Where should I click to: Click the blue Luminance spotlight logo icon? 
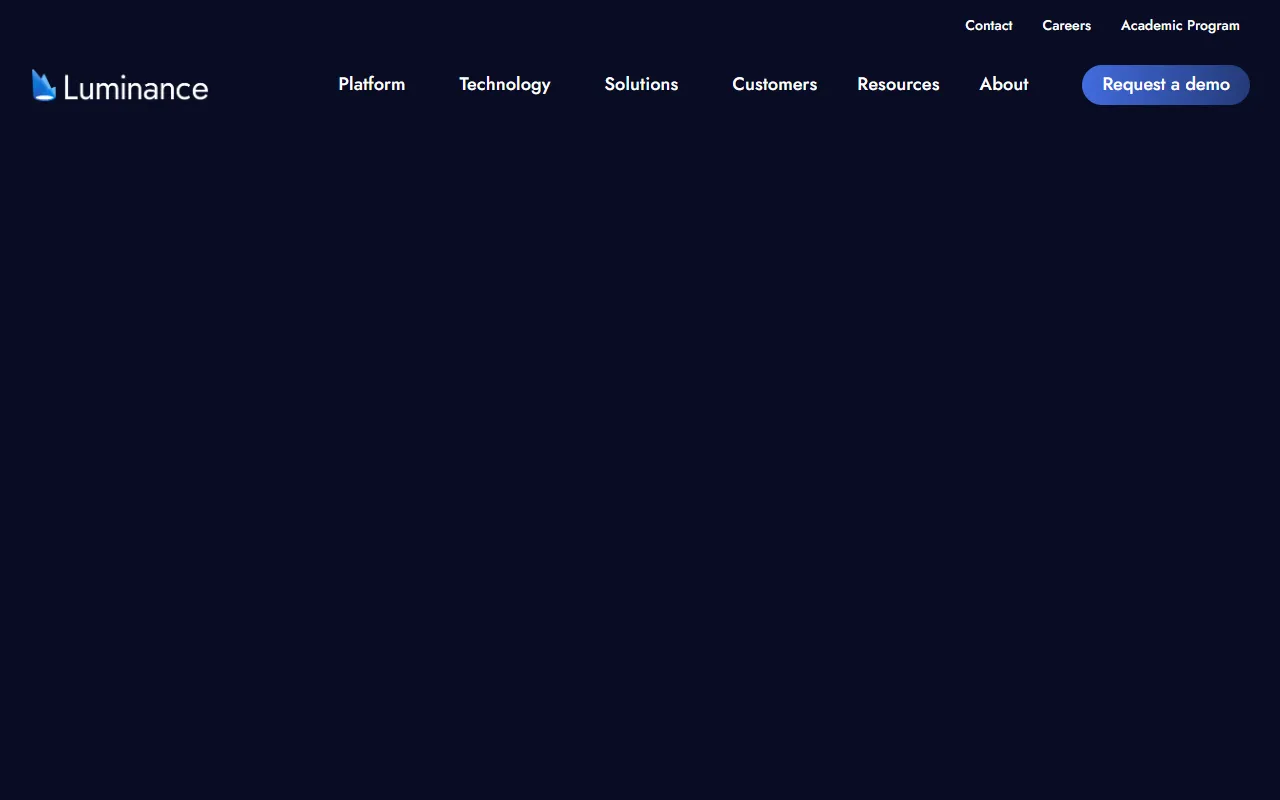pyautogui.click(x=43, y=86)
